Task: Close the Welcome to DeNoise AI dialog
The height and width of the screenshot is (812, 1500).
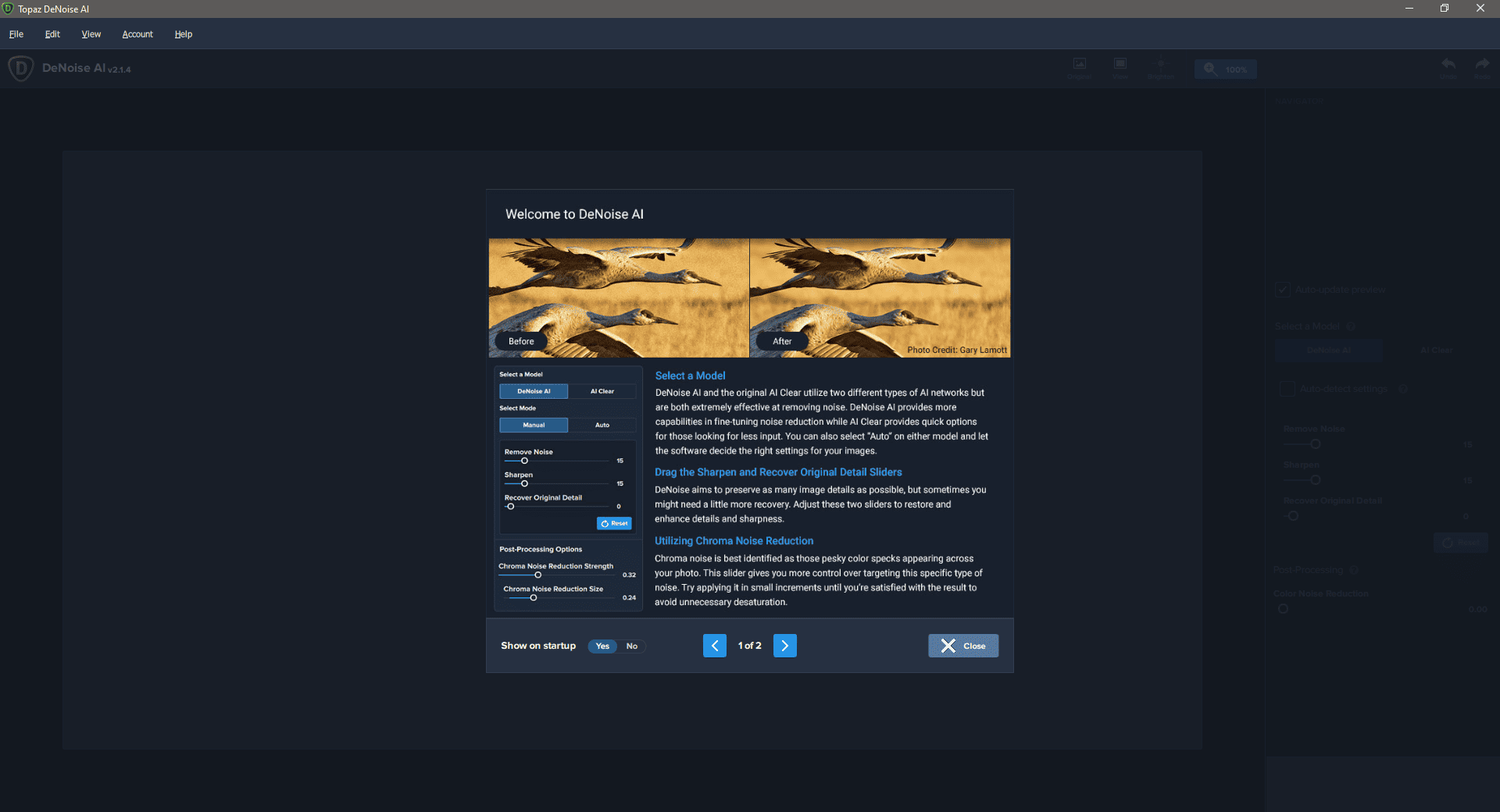Action: pos(962,646)
